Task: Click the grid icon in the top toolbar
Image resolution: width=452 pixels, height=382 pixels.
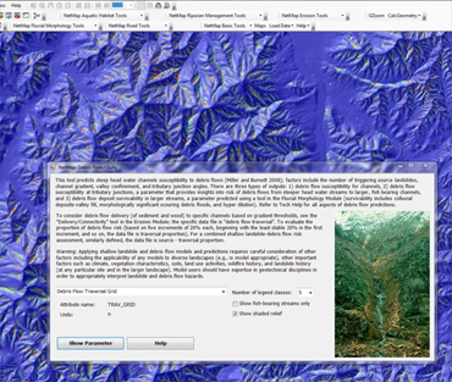Action: [x=87, y=6]
